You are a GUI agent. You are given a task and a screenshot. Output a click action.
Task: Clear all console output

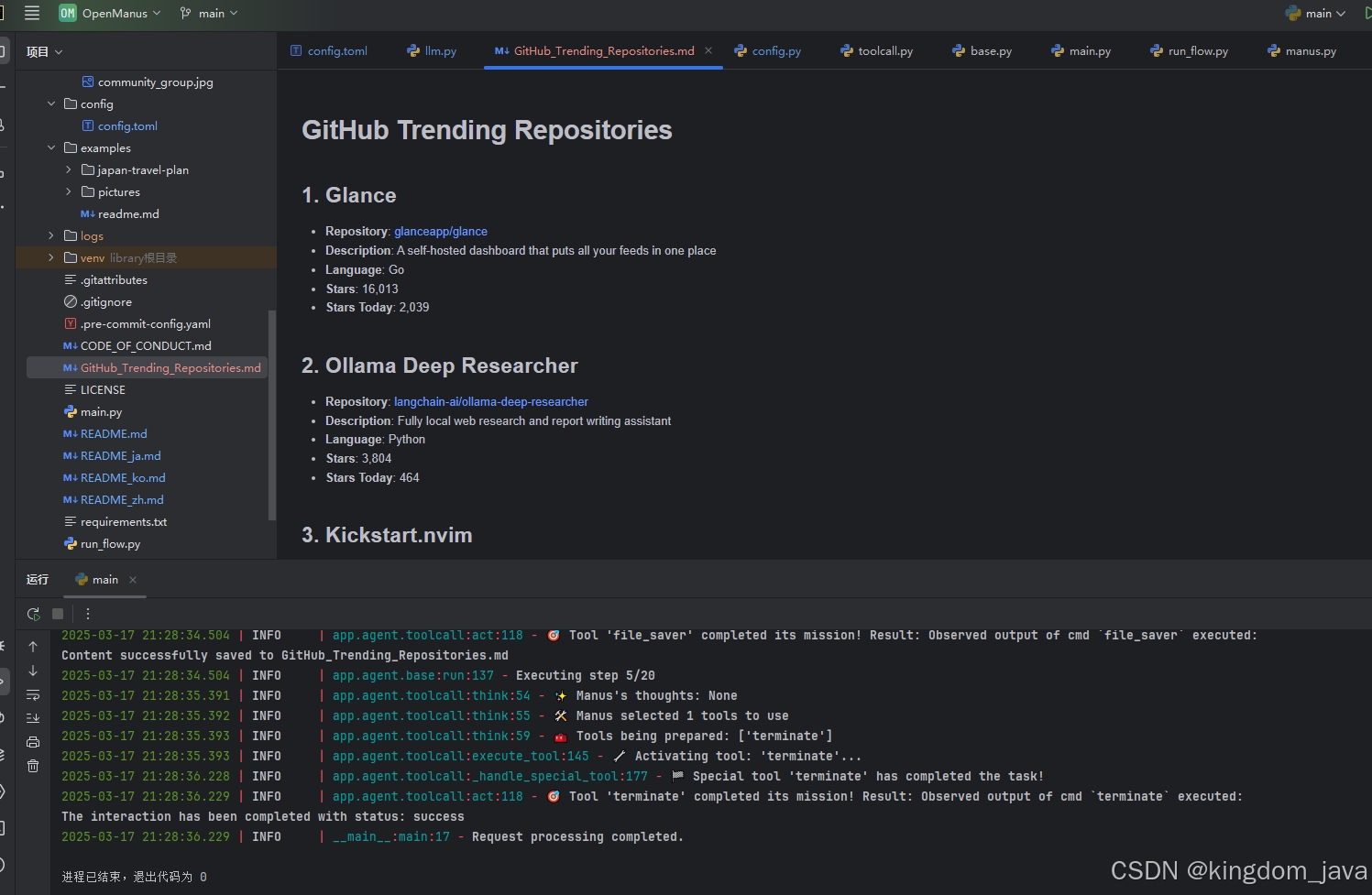click(33, 766)
